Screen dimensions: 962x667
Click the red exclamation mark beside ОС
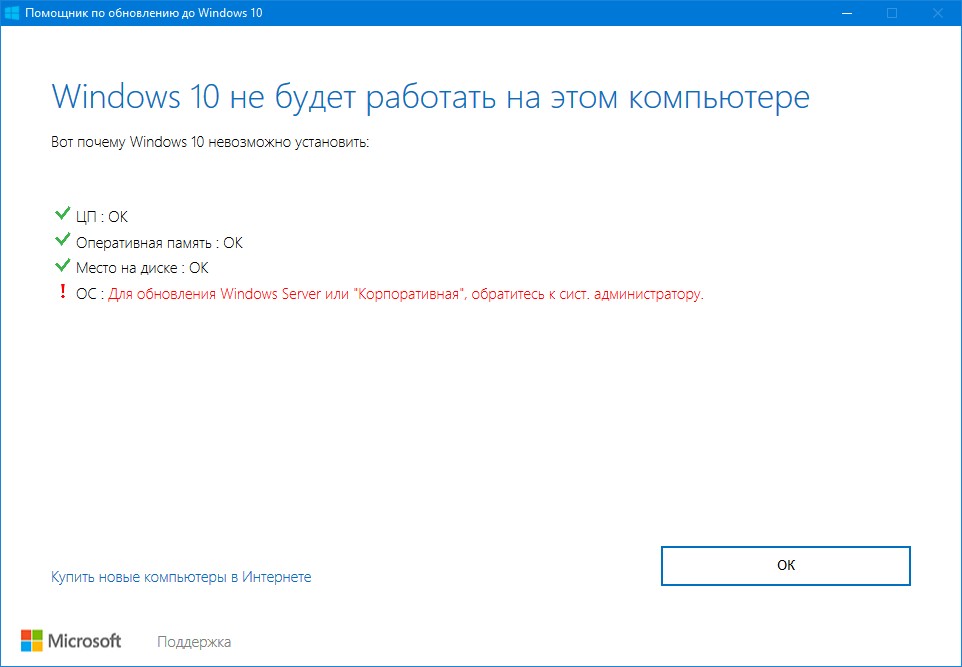63,294
